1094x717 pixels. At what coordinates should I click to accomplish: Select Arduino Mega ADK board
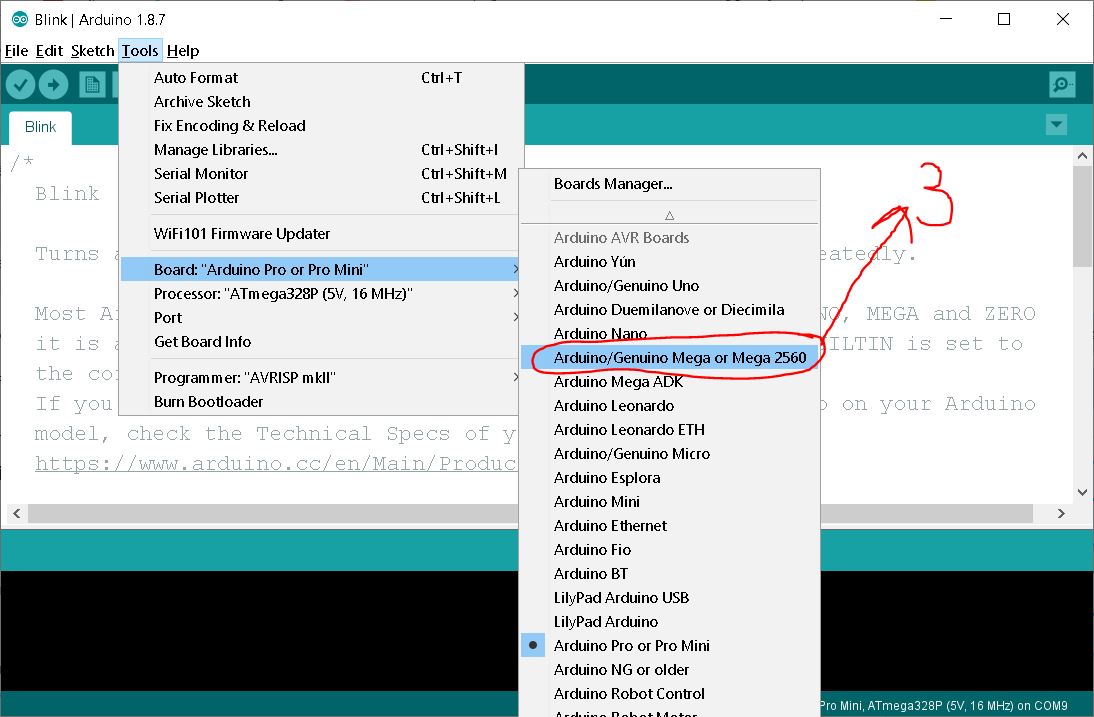pyautogui.click(x=670, y=382)
